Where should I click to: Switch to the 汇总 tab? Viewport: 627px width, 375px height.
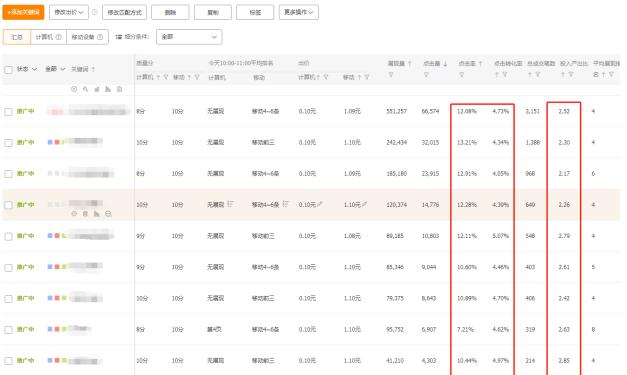17,37
